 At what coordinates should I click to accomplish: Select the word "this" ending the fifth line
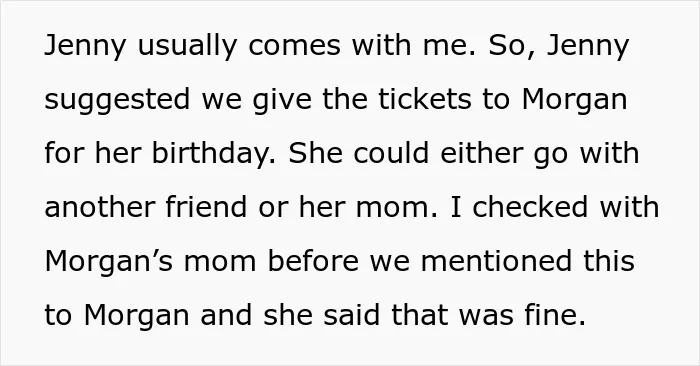609,261
